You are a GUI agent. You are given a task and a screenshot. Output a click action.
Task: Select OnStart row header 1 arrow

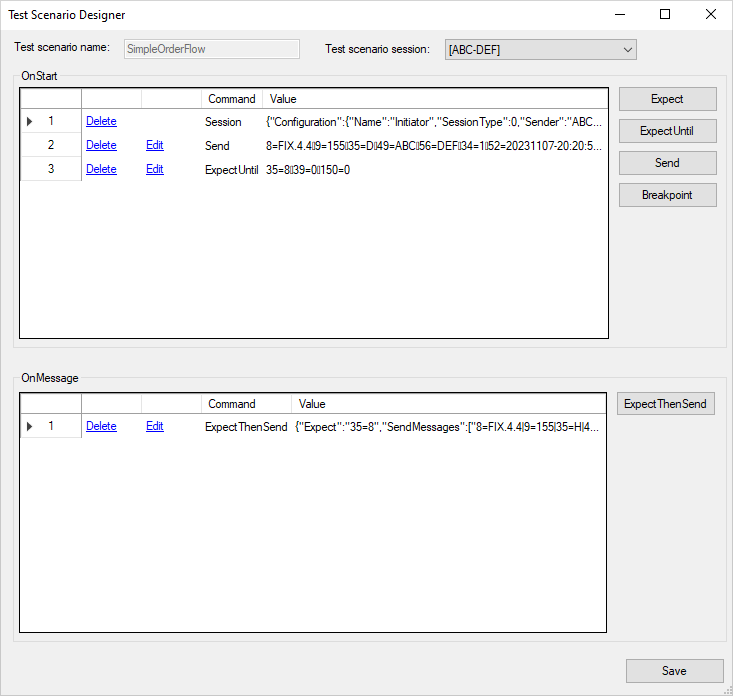click(29, 122)
